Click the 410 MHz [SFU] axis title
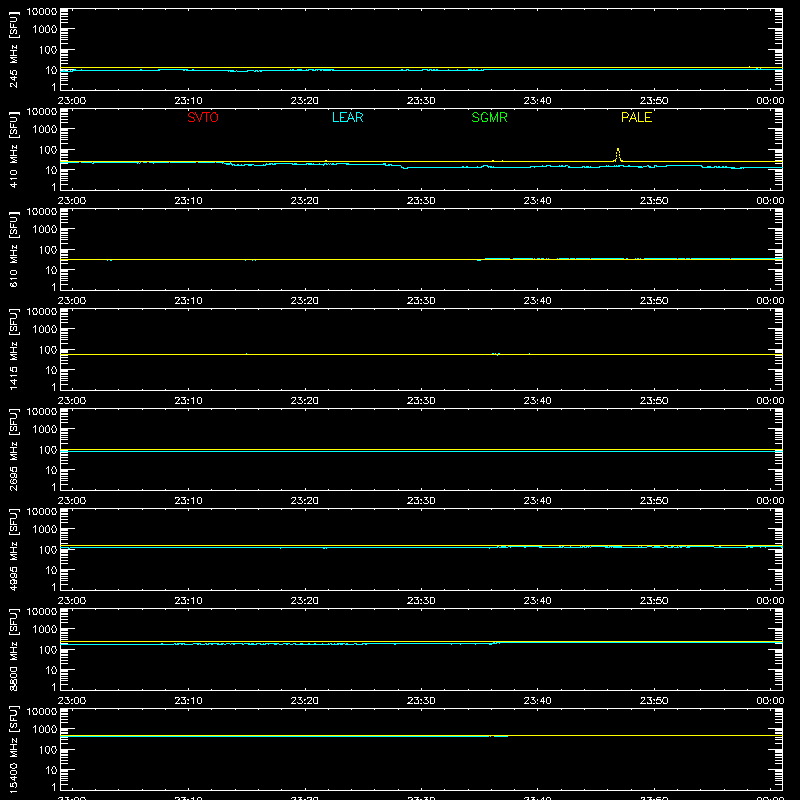The image size is (800, 800). point(13,149)
